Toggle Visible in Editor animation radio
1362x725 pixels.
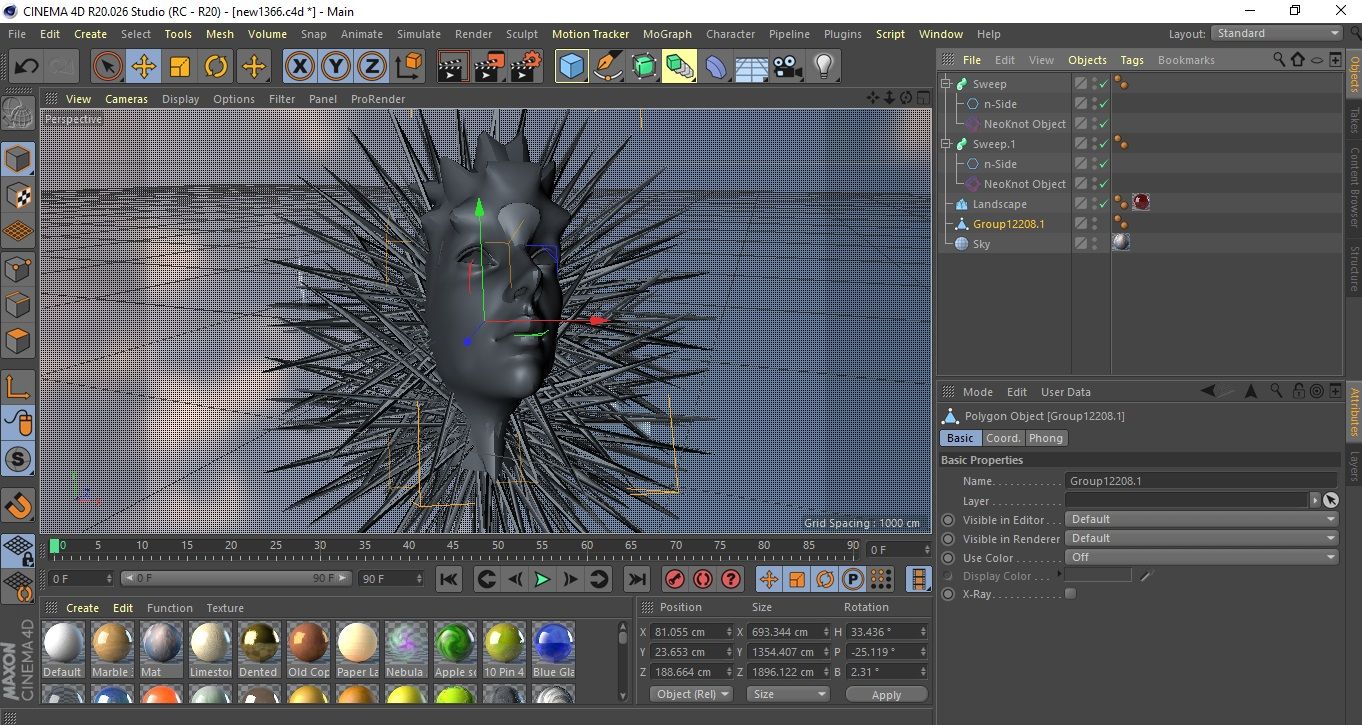pyautogui.click(x=948, y=520)
